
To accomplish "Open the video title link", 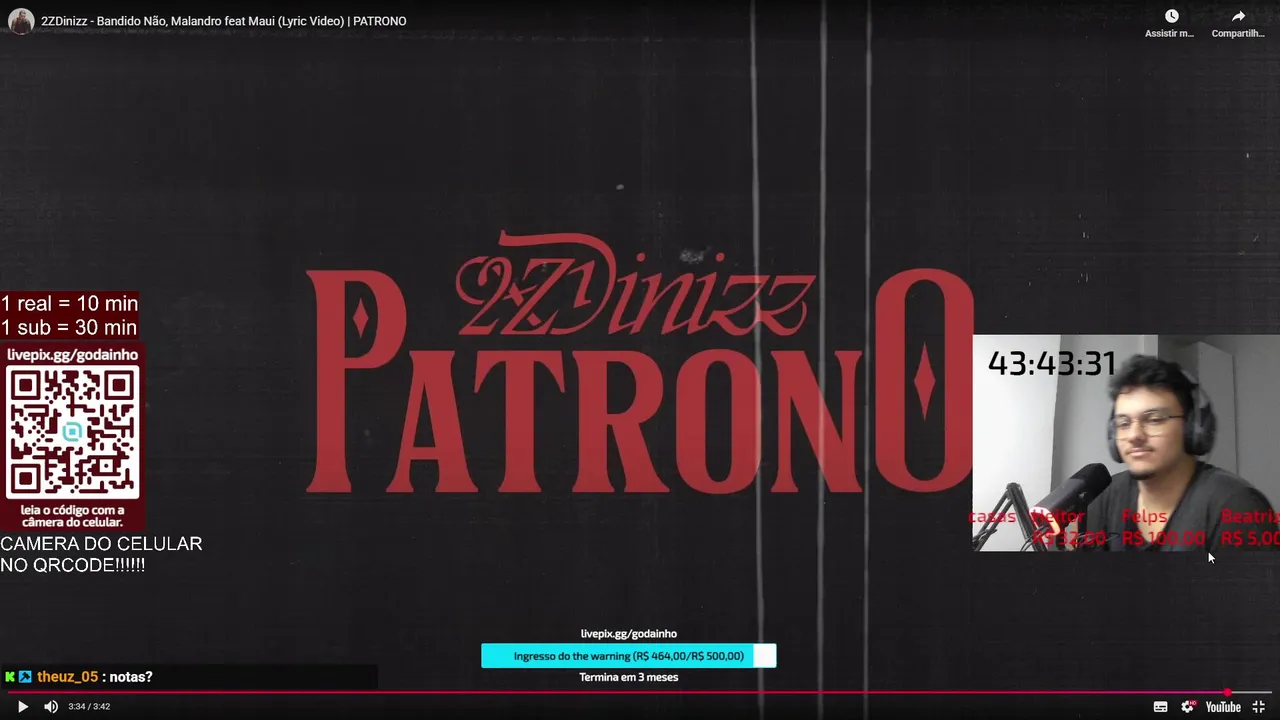I will pyautogui.click(x=224, y=21).
